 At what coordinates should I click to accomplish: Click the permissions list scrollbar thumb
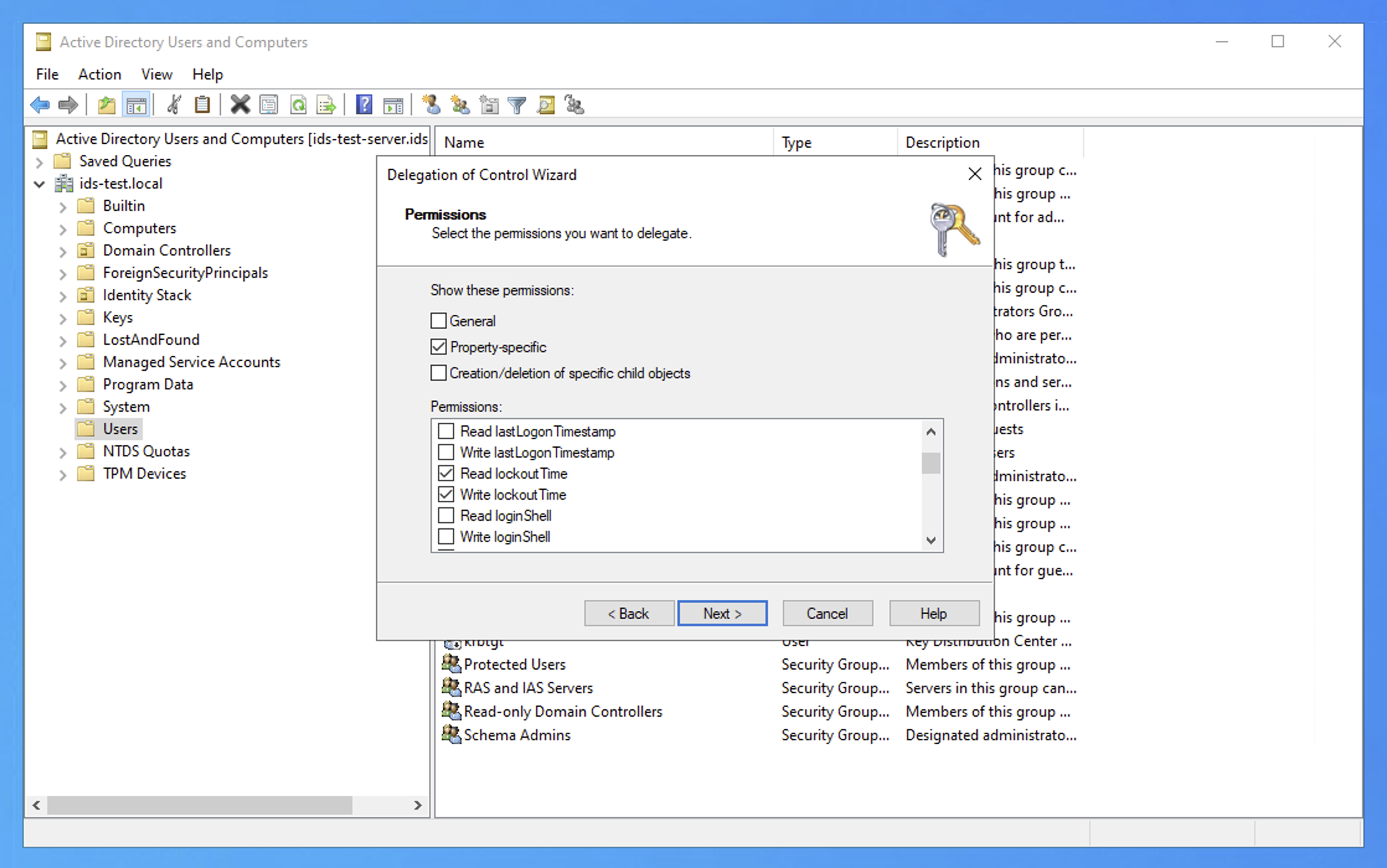(x=930, y=463)
